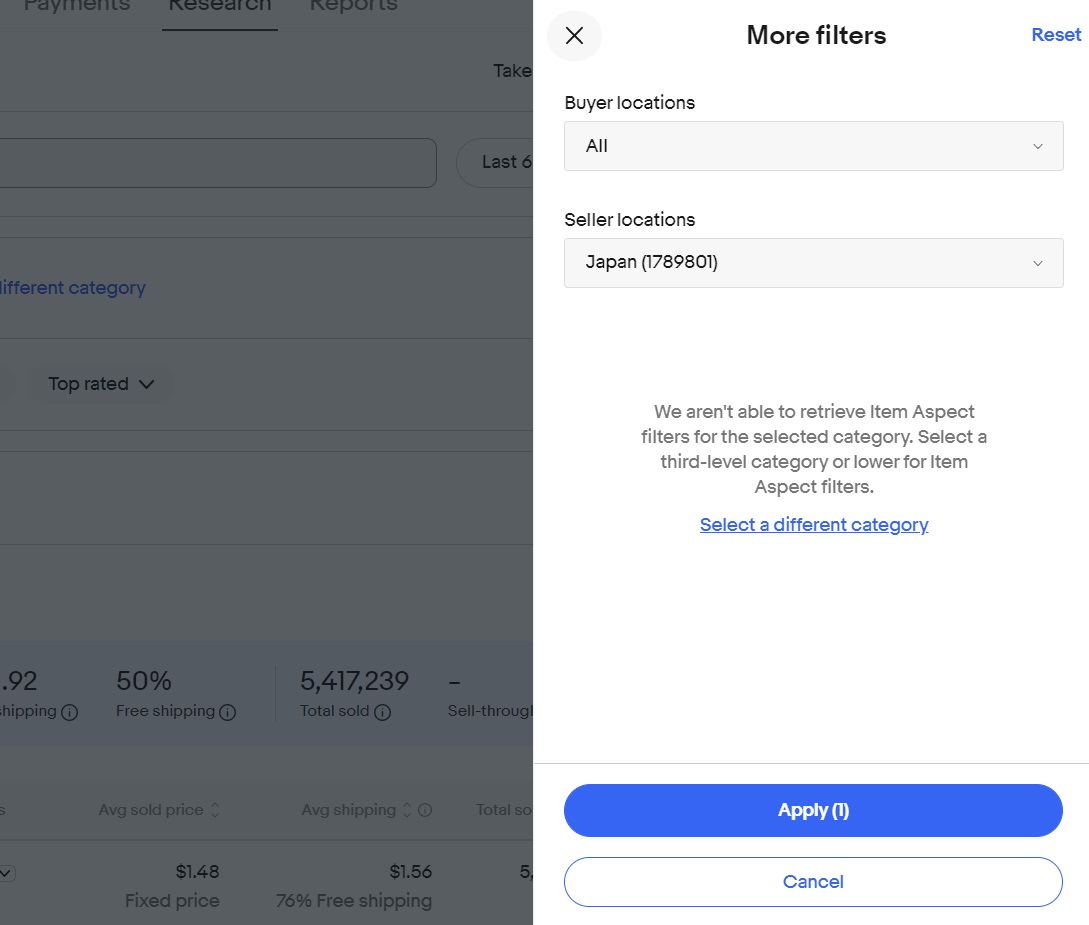
Task: Sort by Avg sold price column arrows
Action: point(215,811)
